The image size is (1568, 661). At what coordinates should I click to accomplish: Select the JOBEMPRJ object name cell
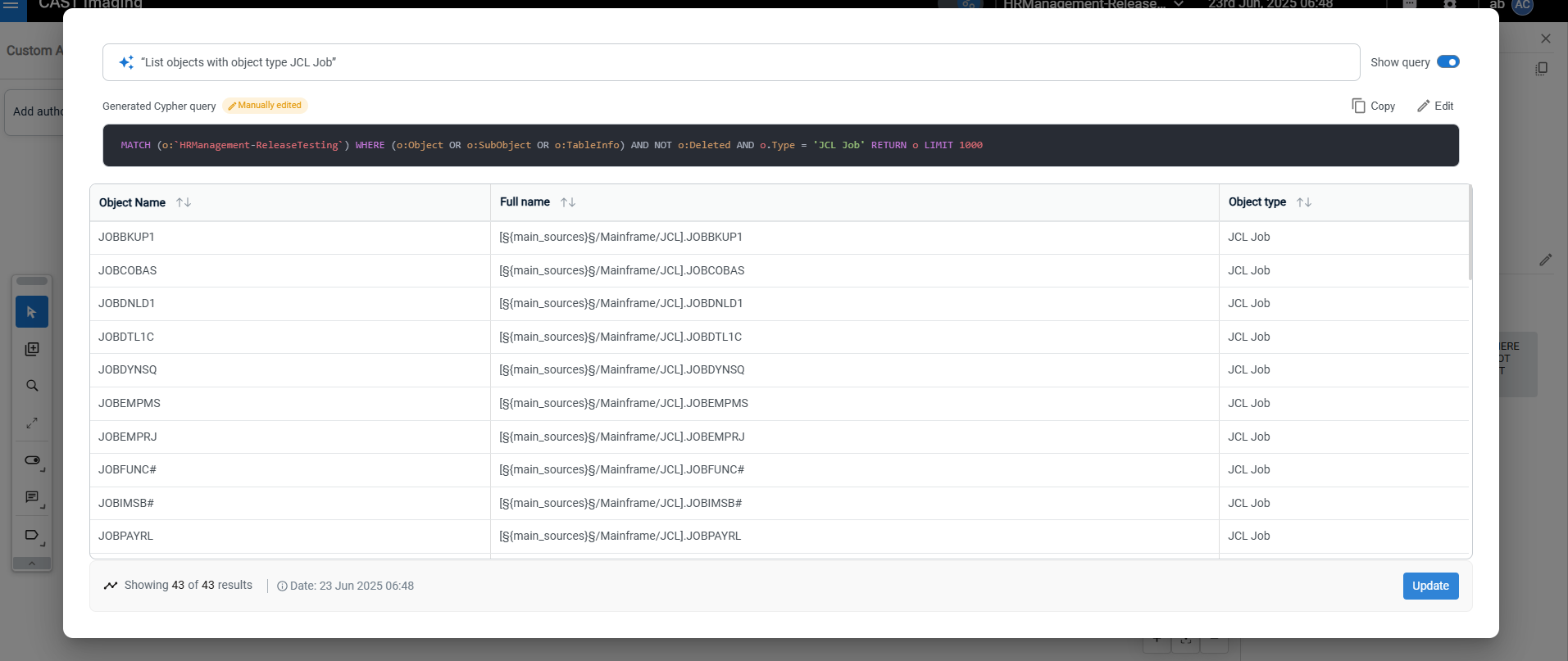(x=290, y=437)
